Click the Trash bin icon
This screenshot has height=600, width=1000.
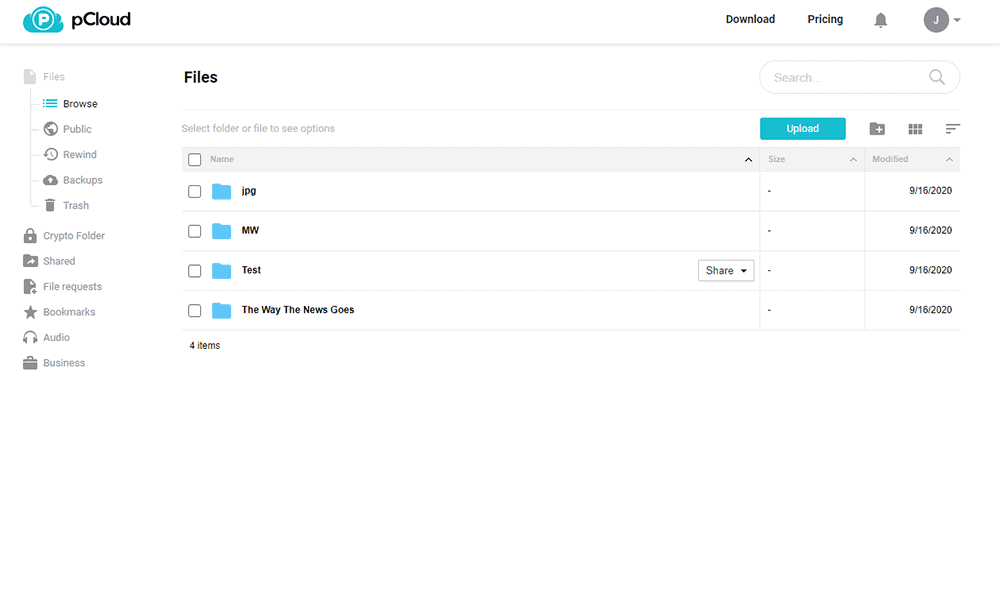[x=50, y=205]
